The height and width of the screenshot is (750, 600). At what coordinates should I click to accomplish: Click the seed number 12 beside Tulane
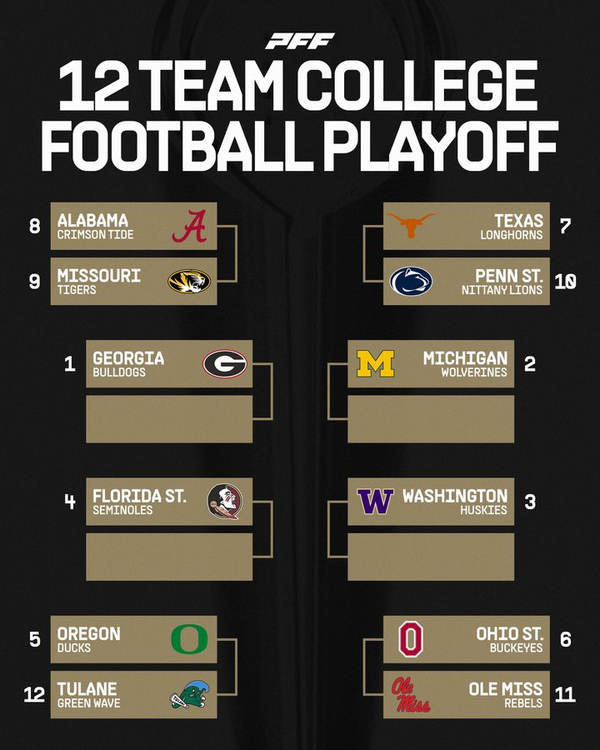click(34, 694)
